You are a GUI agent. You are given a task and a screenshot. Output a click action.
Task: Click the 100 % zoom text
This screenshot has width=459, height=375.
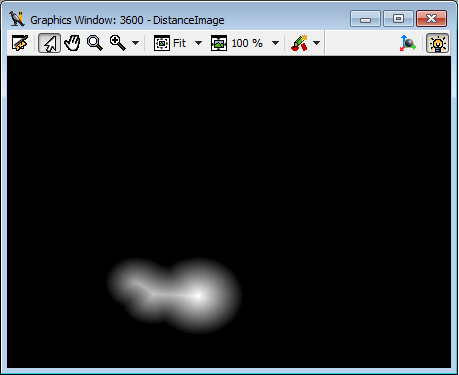point(247,43)
